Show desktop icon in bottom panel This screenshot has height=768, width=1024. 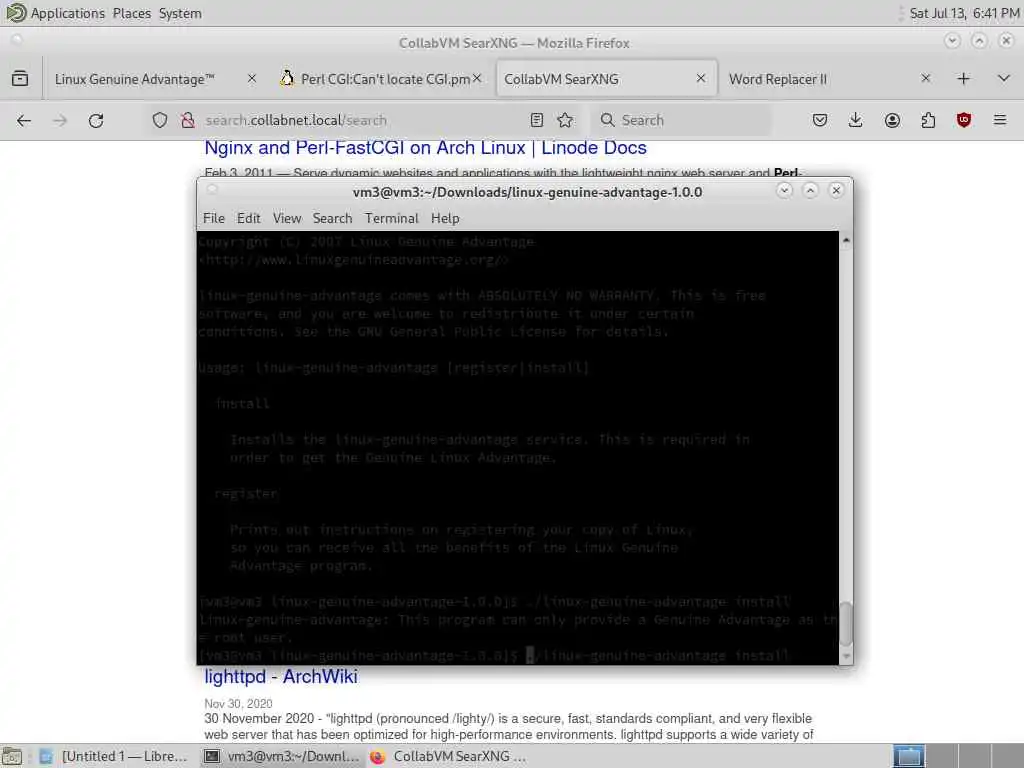12,756
